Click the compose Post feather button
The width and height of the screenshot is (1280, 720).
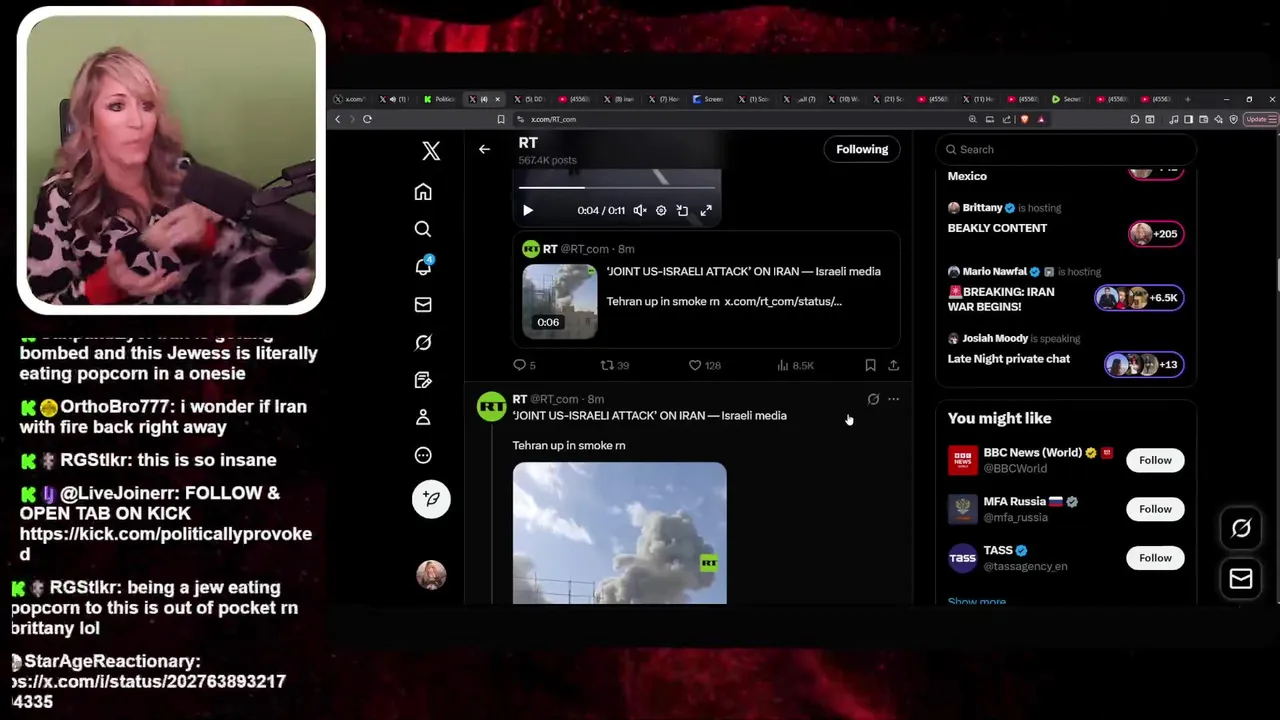click(431, 498)
